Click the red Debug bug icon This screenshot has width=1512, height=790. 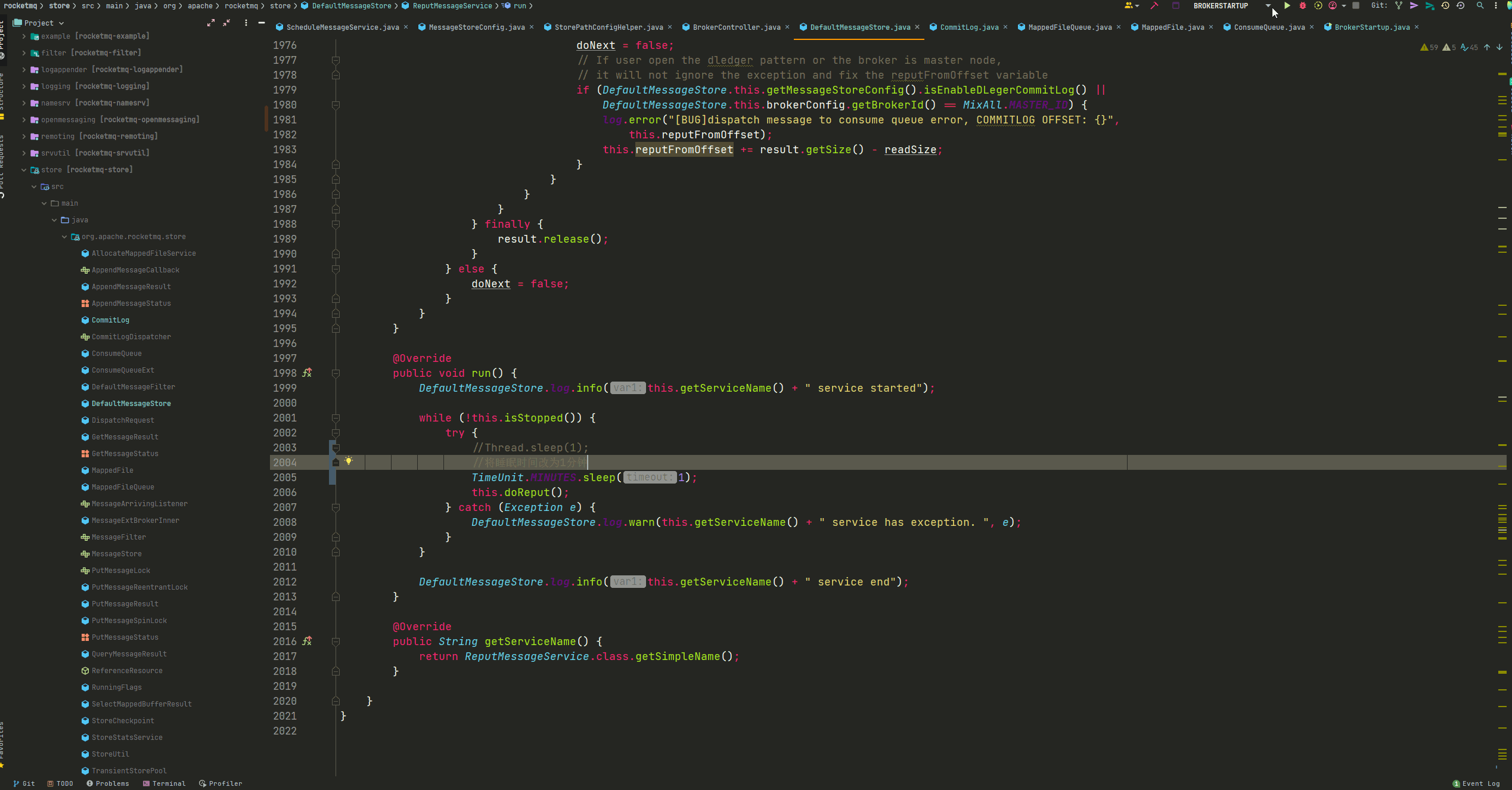pyautogui.click(x=1303, y=5)
